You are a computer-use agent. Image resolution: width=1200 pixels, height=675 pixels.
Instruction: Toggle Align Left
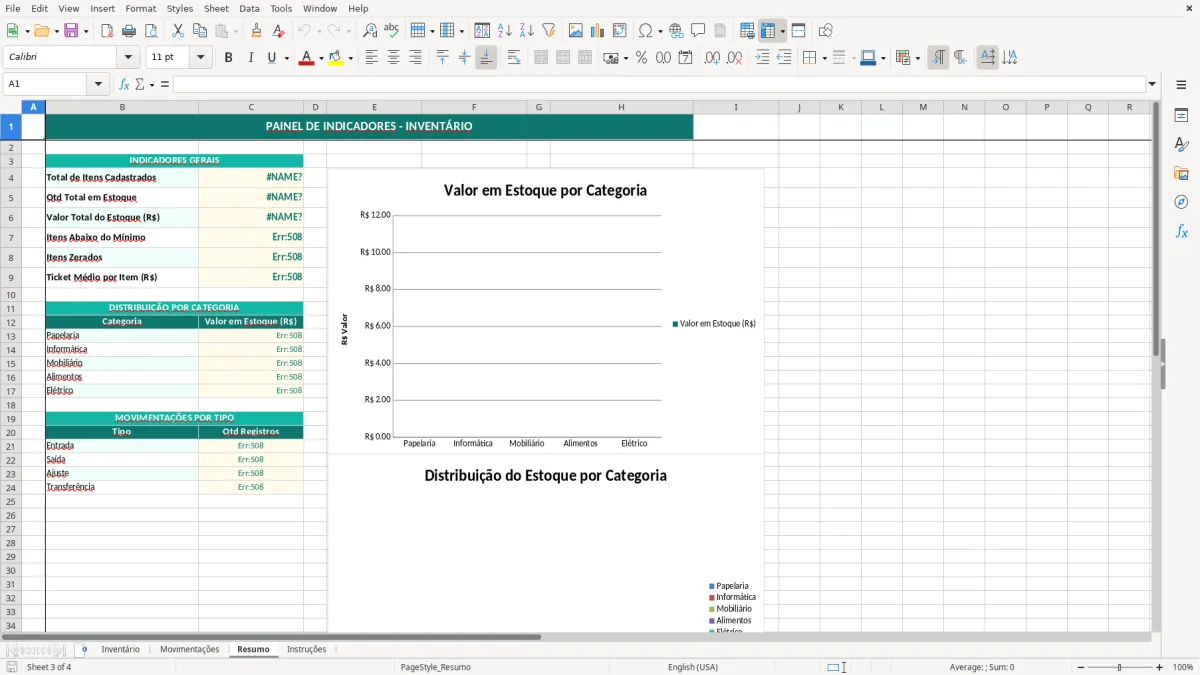point(371,58)
